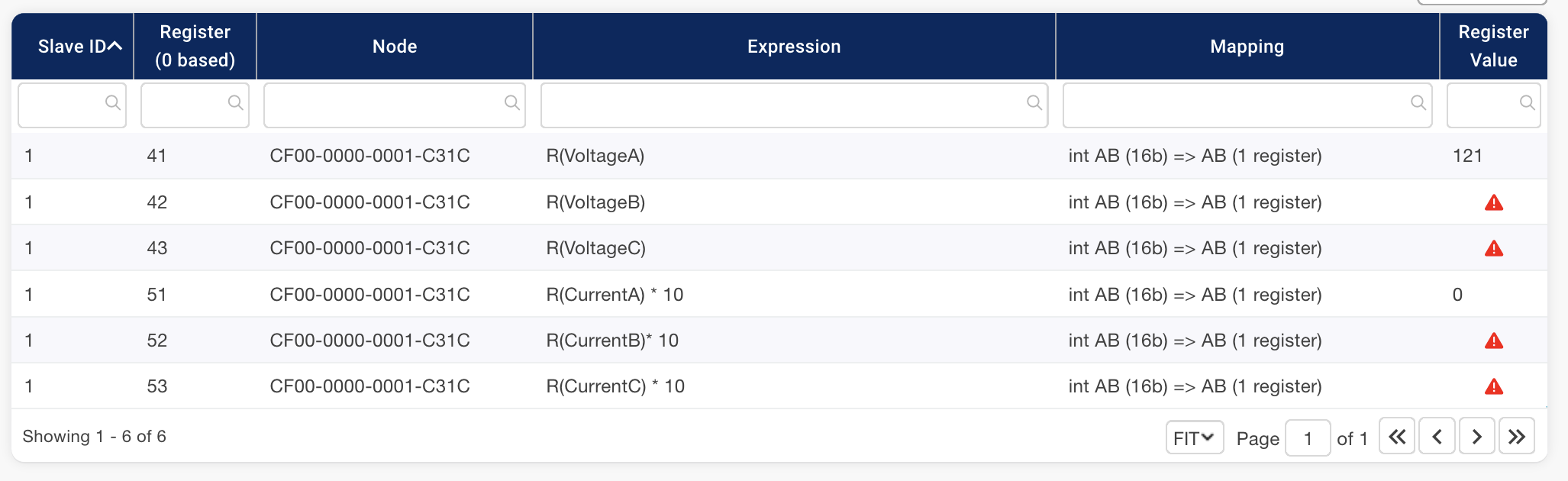This screenshot has height=481, width=1568.
Task: Open the FIT page size dropdown
Action: tap(1194, 437)
